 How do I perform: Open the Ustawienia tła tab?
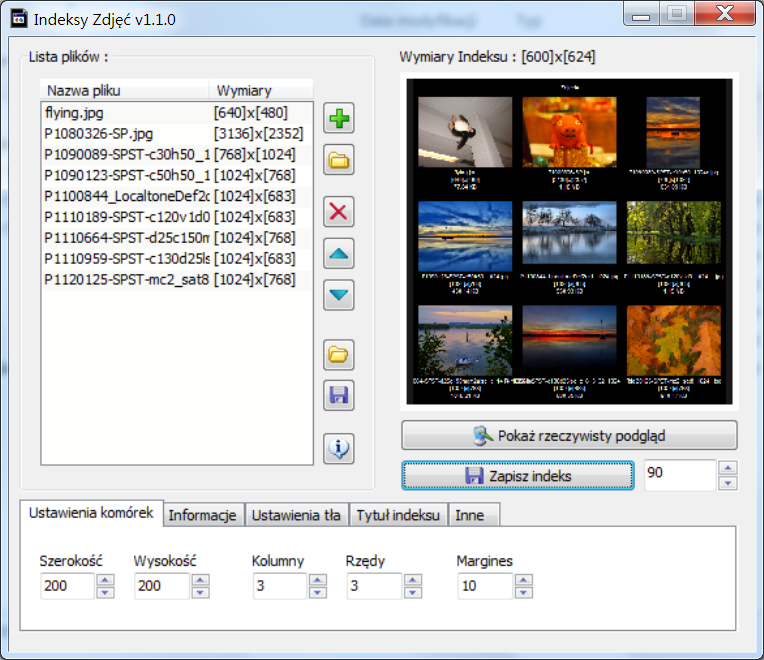tap(296, 516)
